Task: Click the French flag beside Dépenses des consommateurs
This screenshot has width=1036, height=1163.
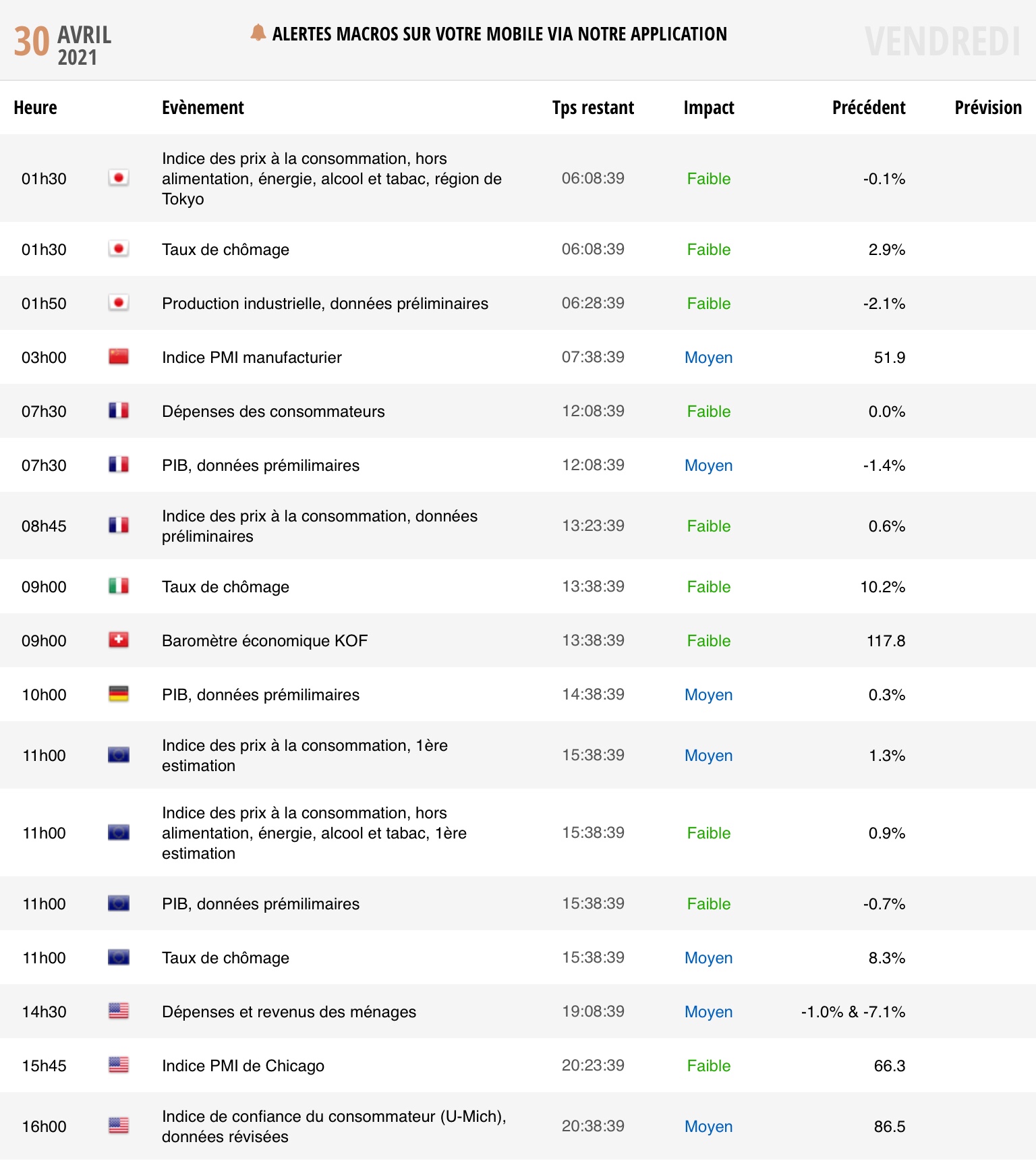Action: pyautogui.click(x=119, y=411)
